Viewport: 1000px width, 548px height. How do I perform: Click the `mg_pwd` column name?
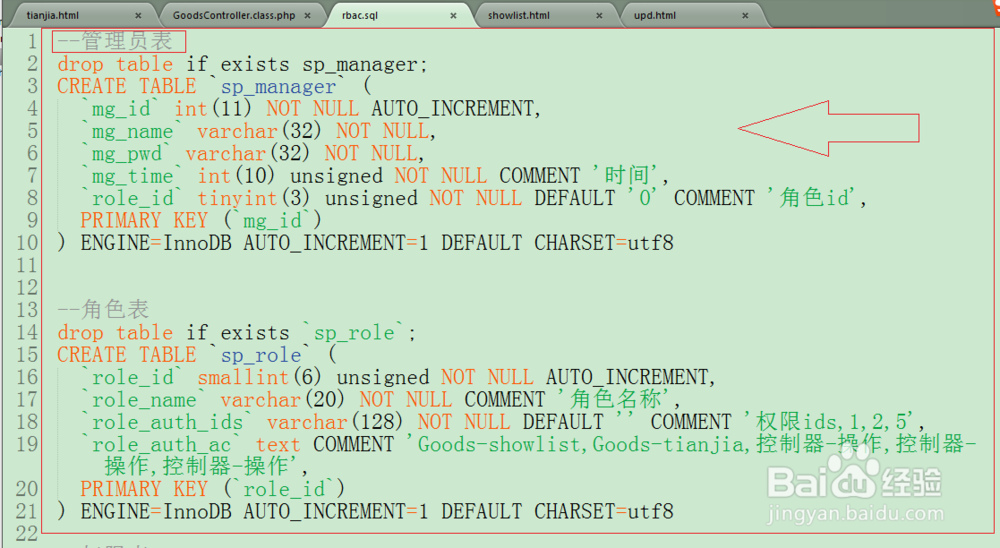coord(124,154)
